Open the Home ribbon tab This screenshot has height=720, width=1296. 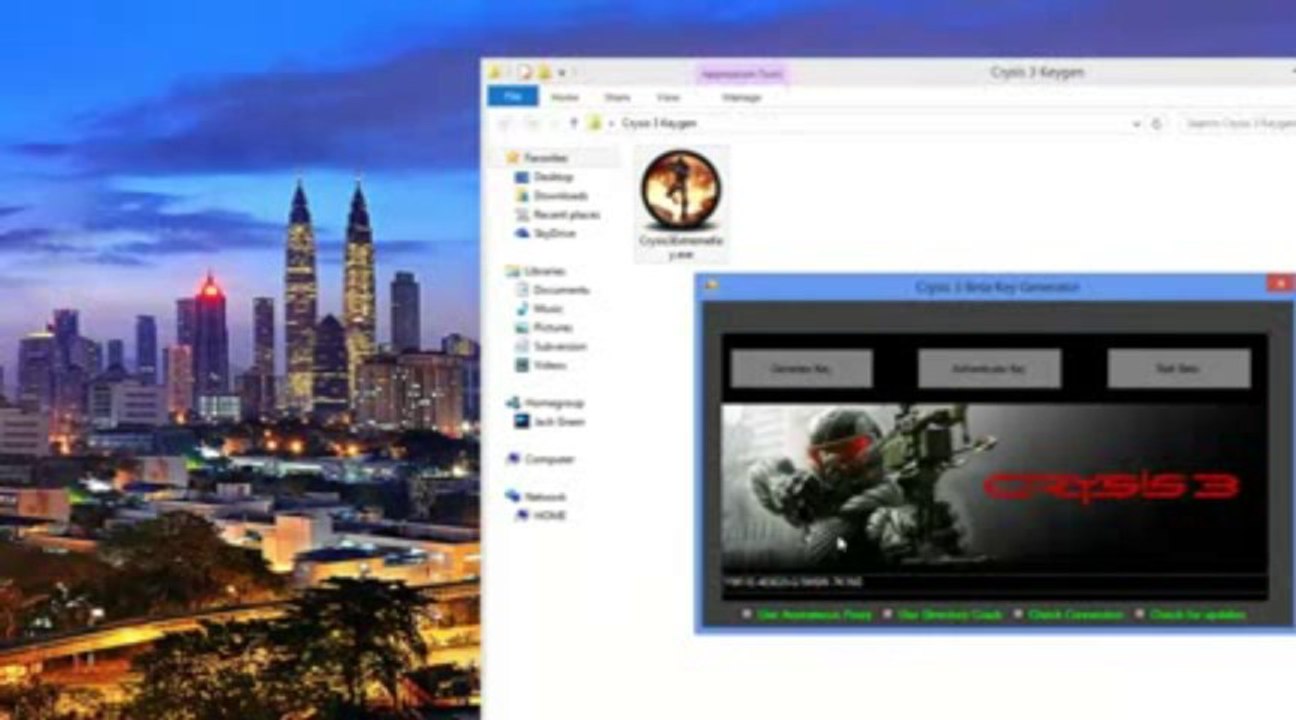564,97
